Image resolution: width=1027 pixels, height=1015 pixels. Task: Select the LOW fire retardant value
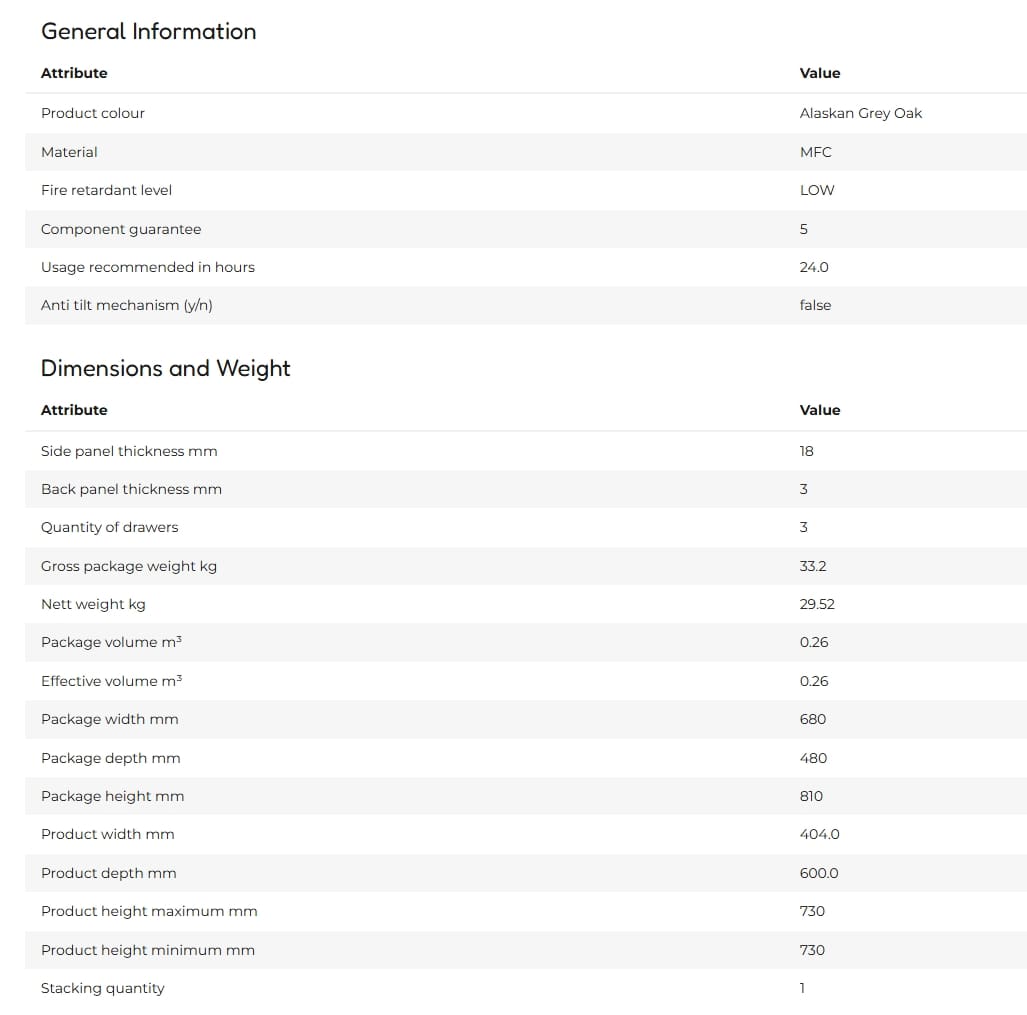817,190
